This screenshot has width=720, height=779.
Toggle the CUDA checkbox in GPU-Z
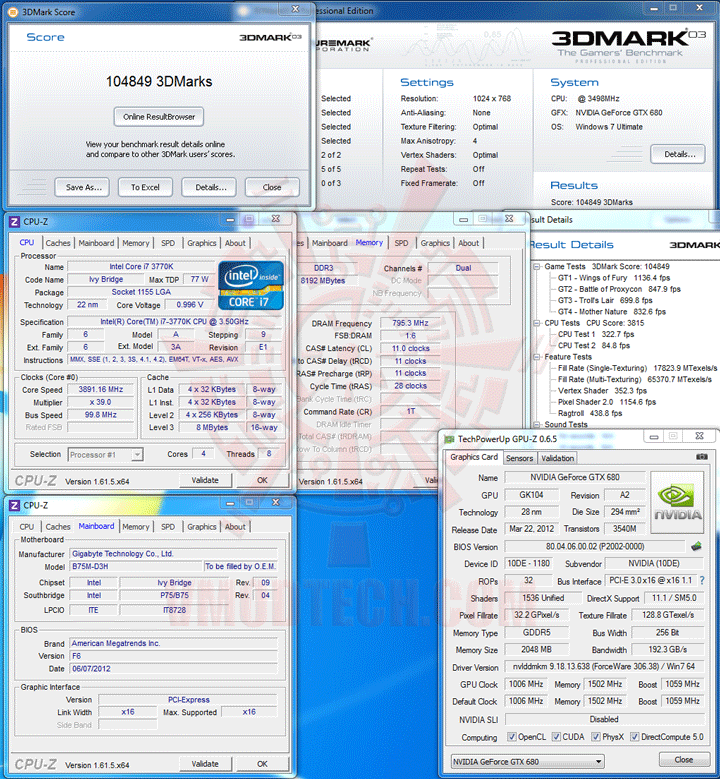[x=556, y=737]
